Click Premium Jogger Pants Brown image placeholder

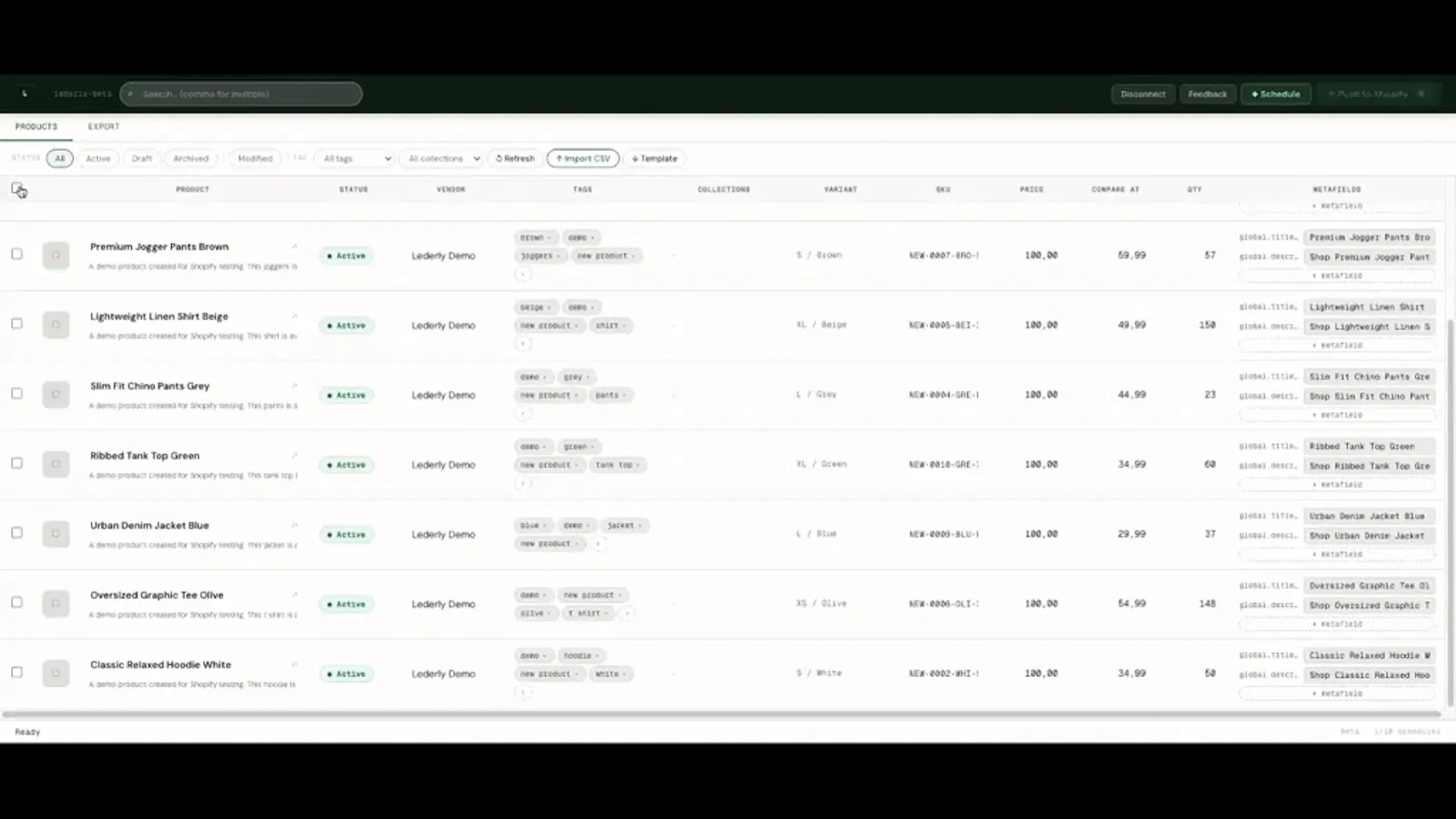click(x=56, y=256)
